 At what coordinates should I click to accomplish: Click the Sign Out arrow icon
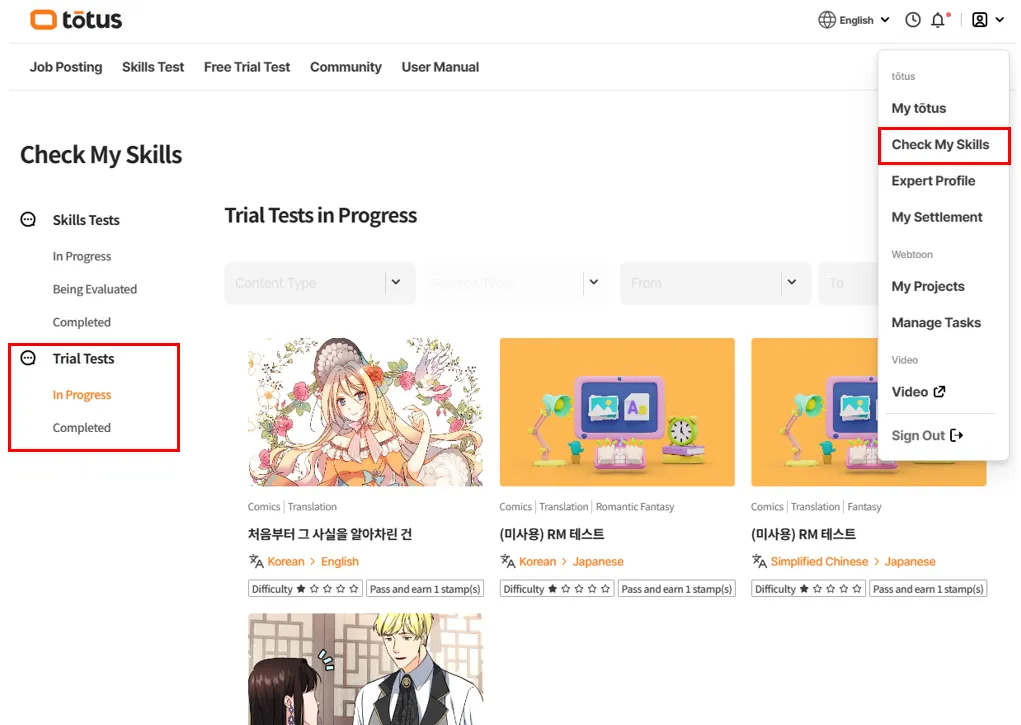click(x=956, y=435)
